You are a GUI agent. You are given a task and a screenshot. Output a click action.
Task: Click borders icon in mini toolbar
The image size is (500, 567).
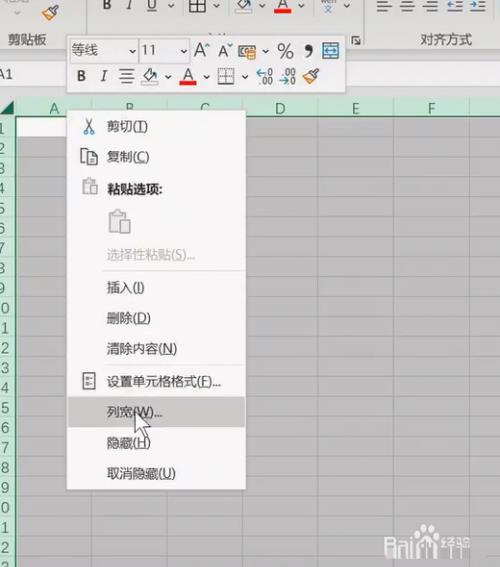pos(226,76)
